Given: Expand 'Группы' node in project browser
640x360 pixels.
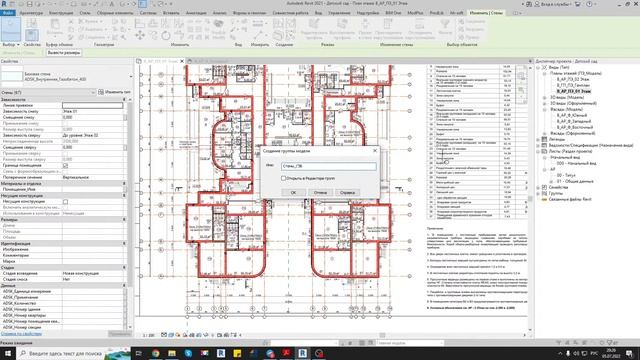Looking at the screenshot, I should (538, 193).
